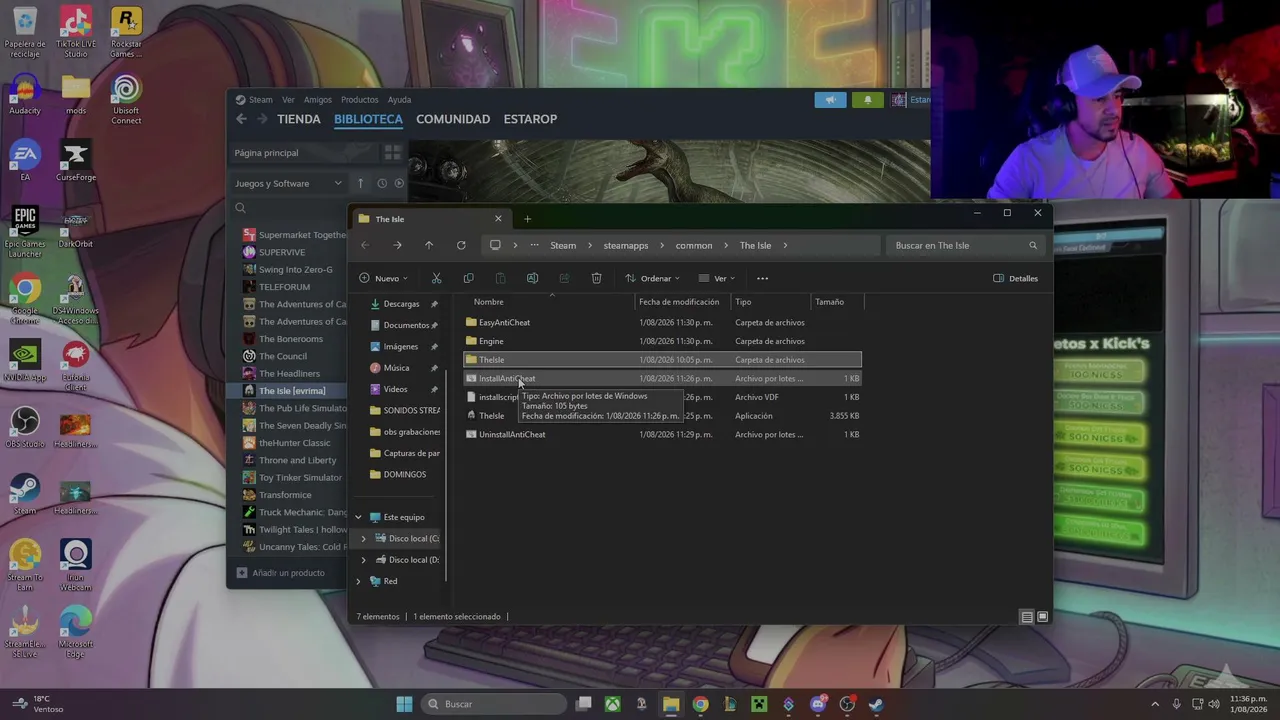Viewport: 1280px width, 720px height.
Task: Open the Steam menu in Steam menu bar
Action: coord(261,100)
